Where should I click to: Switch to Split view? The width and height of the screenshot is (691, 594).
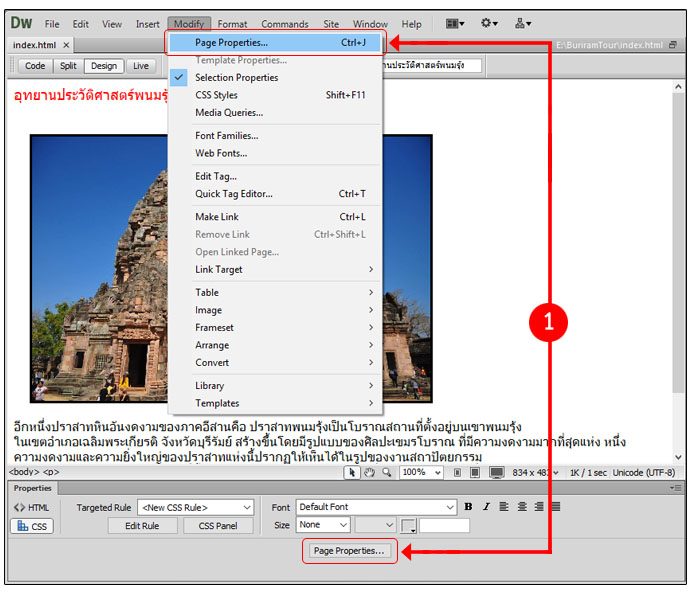(x=68, y=66)
